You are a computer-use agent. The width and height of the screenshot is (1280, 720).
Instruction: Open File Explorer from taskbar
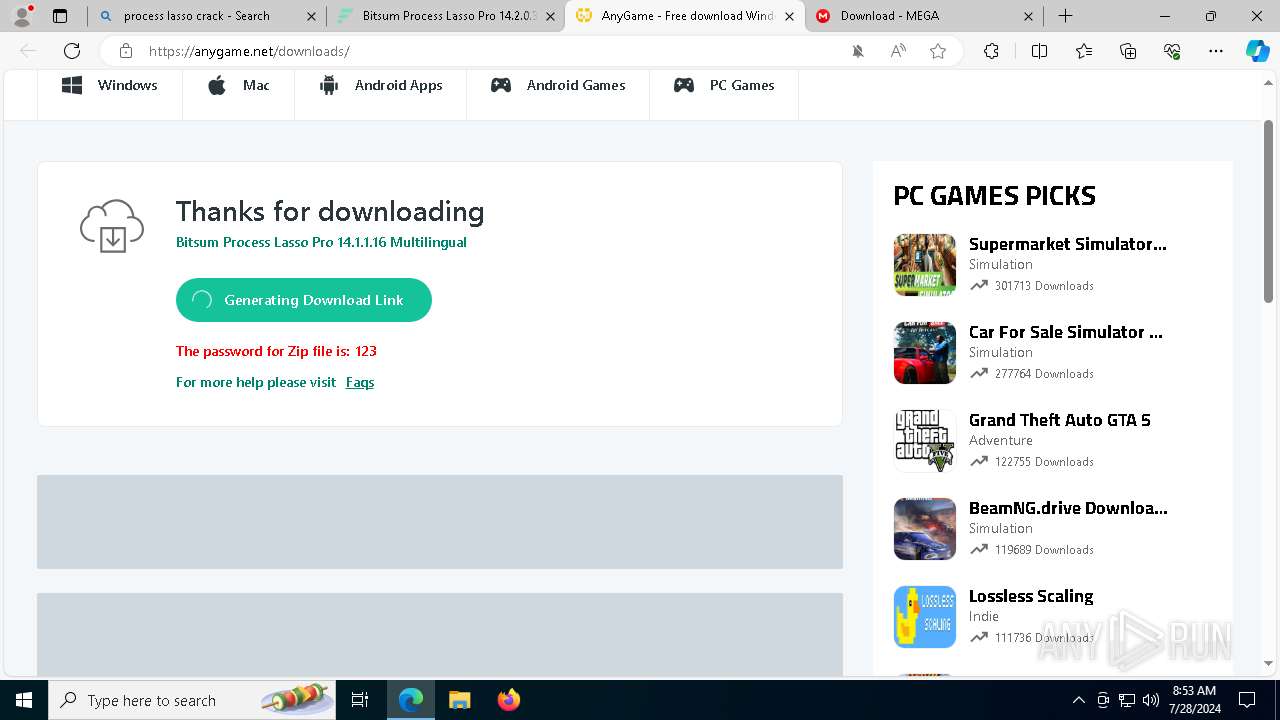coord(459,700)
